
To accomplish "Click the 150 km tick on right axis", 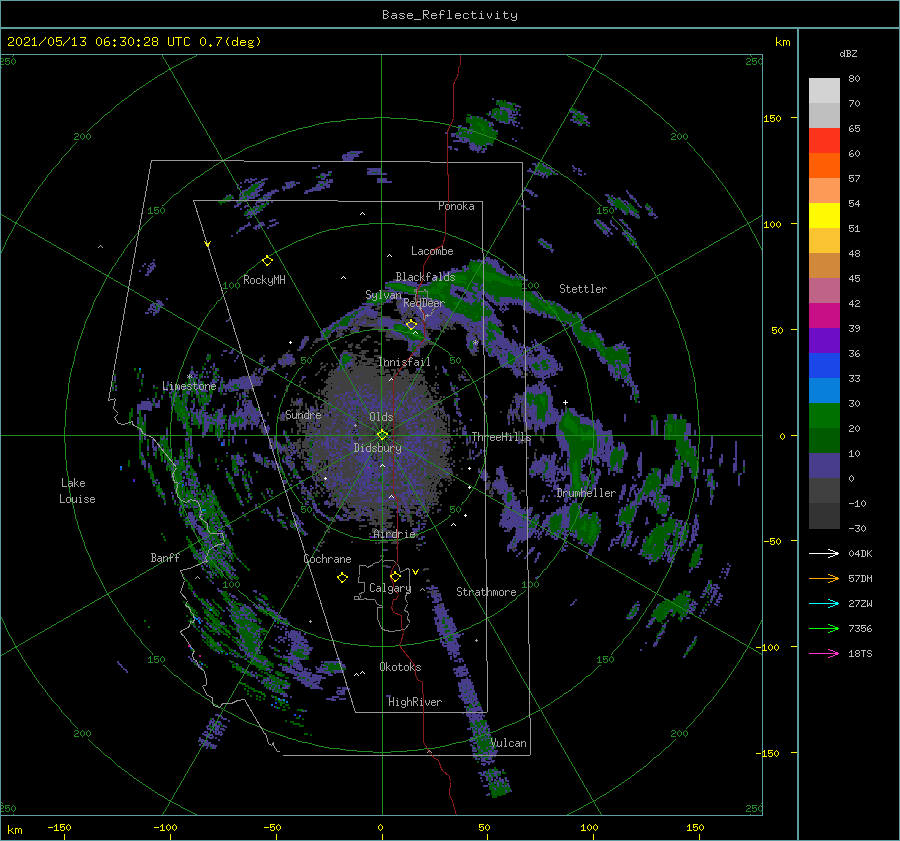I will pos(772,118).
